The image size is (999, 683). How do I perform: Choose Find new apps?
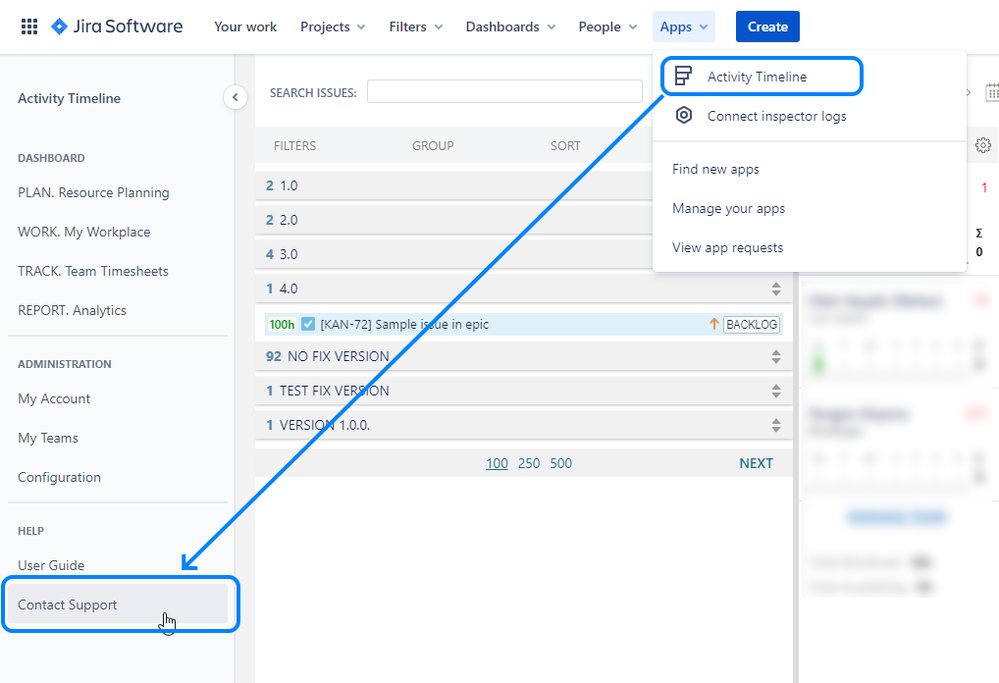pyautogui.click(x=809, y=169)
